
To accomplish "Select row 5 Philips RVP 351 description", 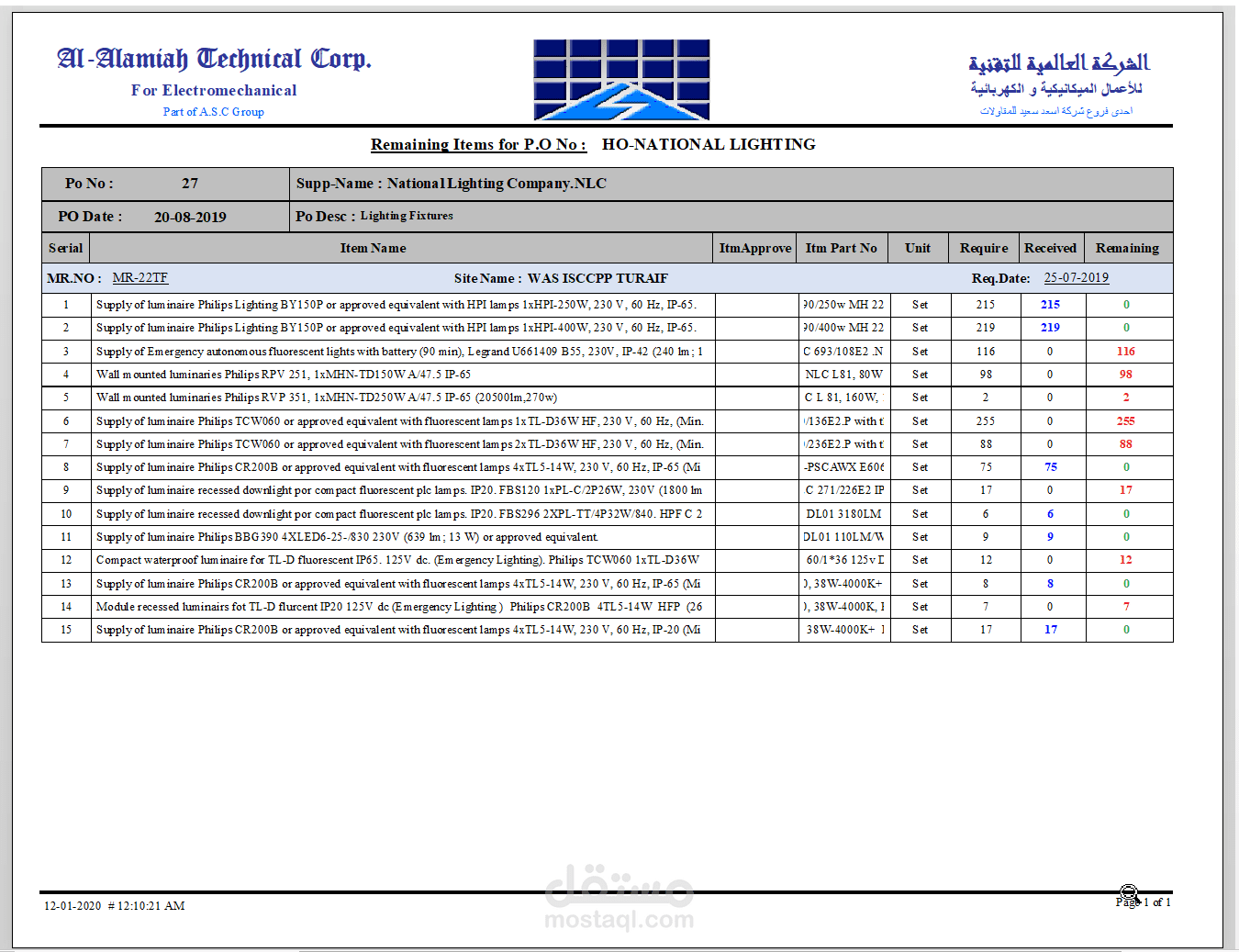I will [327, 398].
